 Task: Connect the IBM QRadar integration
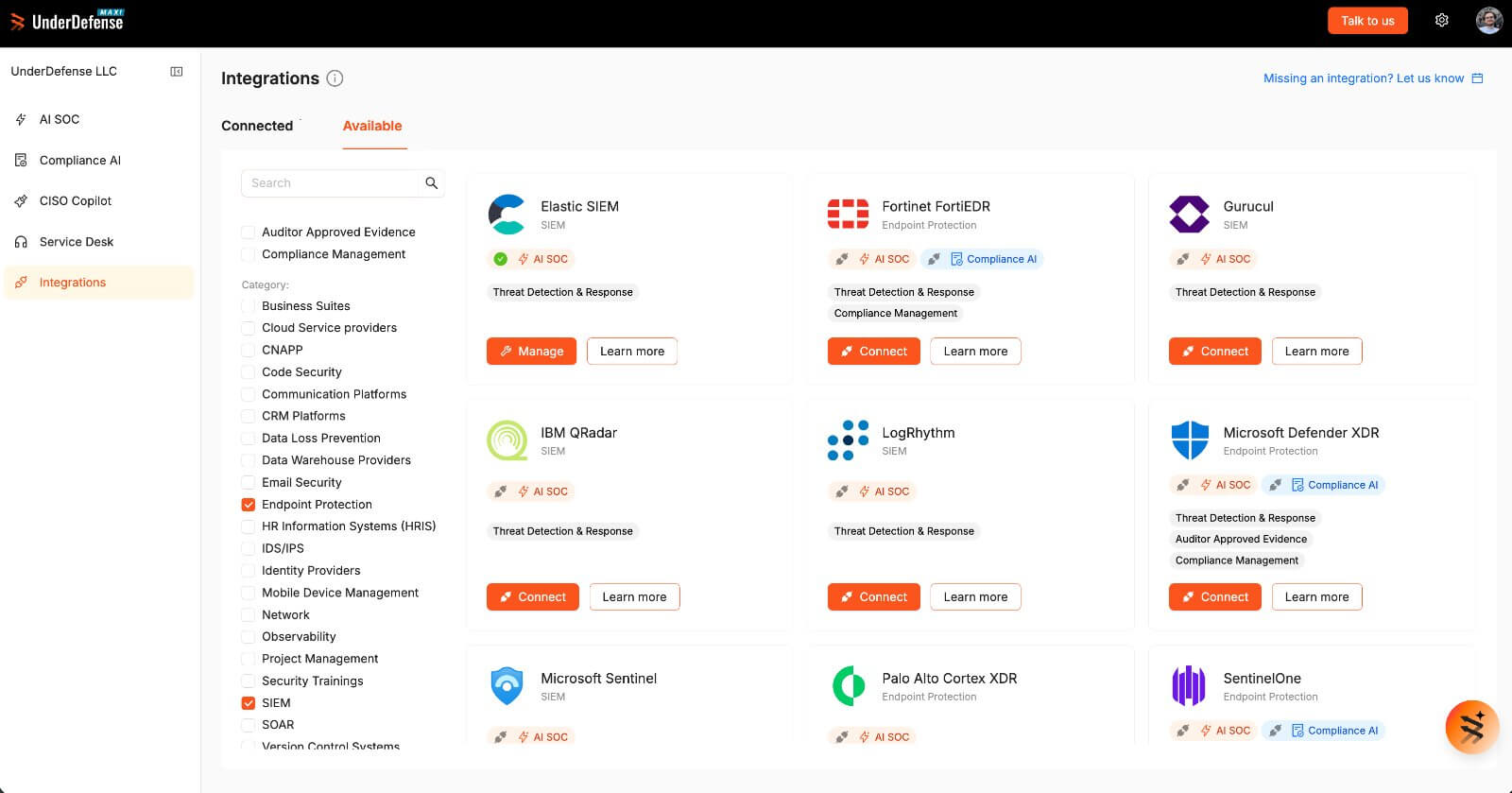click(532, 597)
